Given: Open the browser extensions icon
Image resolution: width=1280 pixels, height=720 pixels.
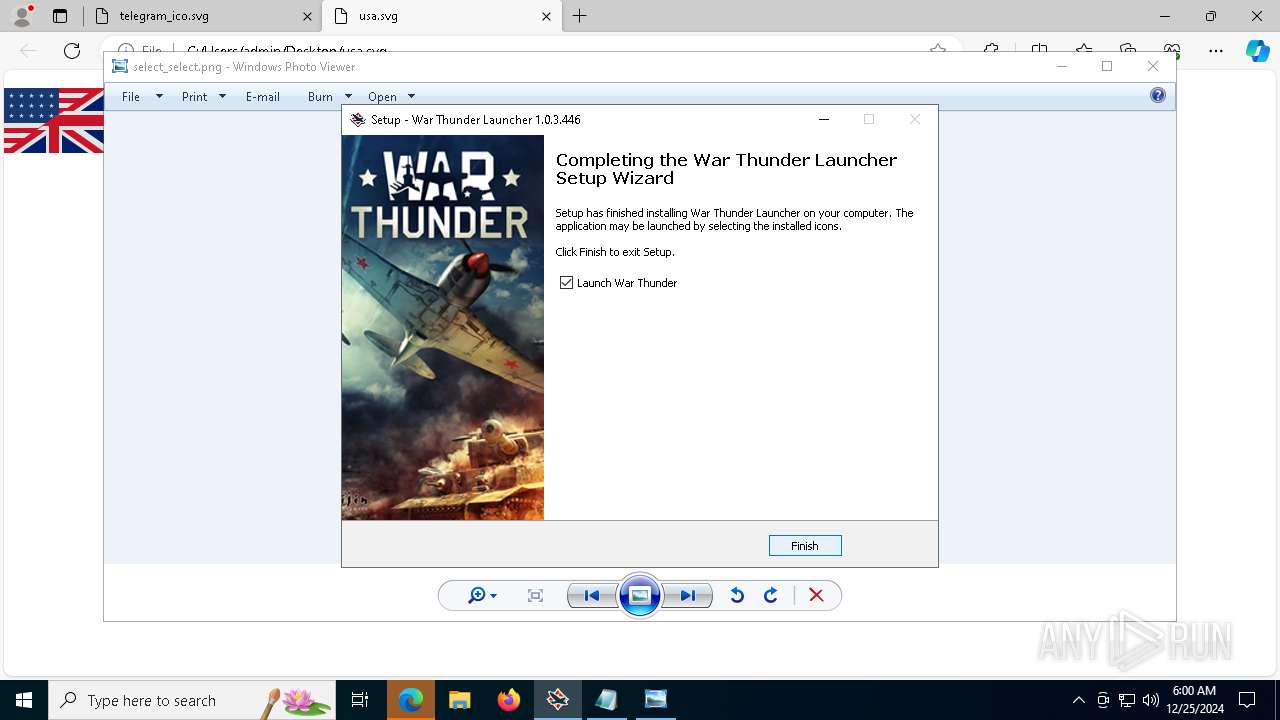Looking at the screenshot, I should (991, 49).
